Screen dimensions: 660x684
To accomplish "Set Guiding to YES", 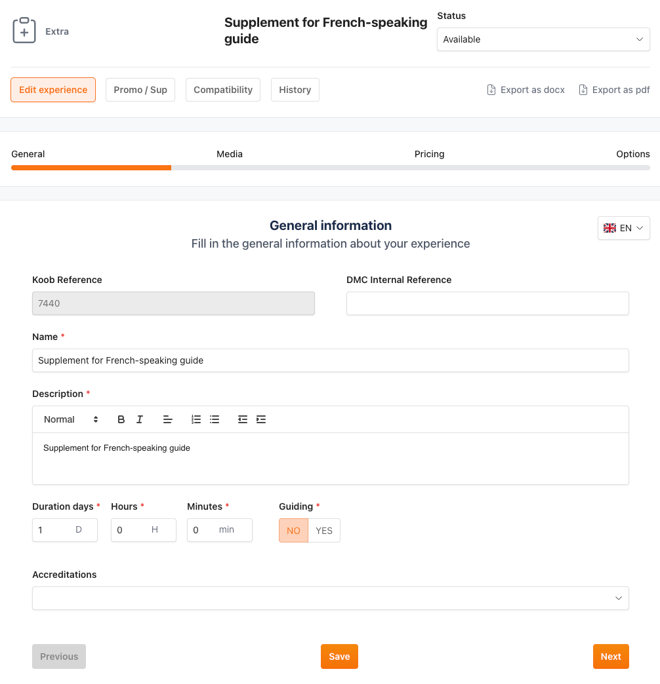I will (x=324, y=530).
